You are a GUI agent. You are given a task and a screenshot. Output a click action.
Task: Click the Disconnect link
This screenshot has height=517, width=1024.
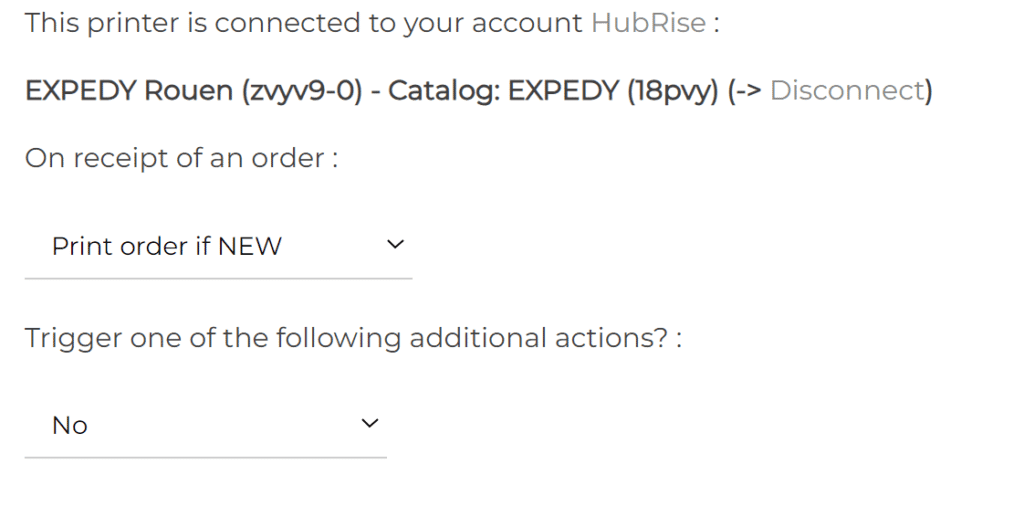(x=847, y=91)
